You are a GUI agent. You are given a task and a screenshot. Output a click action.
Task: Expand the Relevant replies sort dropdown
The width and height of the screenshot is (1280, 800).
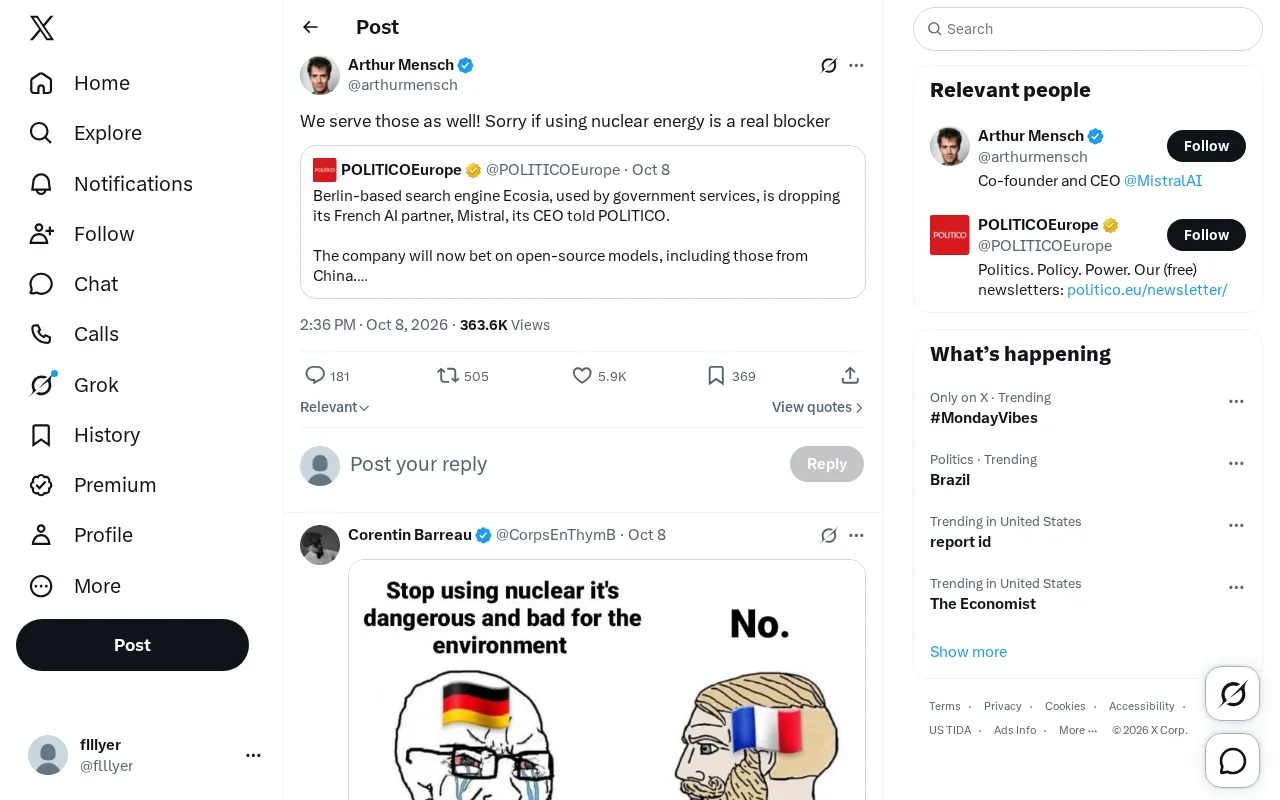tap(335, 407)
